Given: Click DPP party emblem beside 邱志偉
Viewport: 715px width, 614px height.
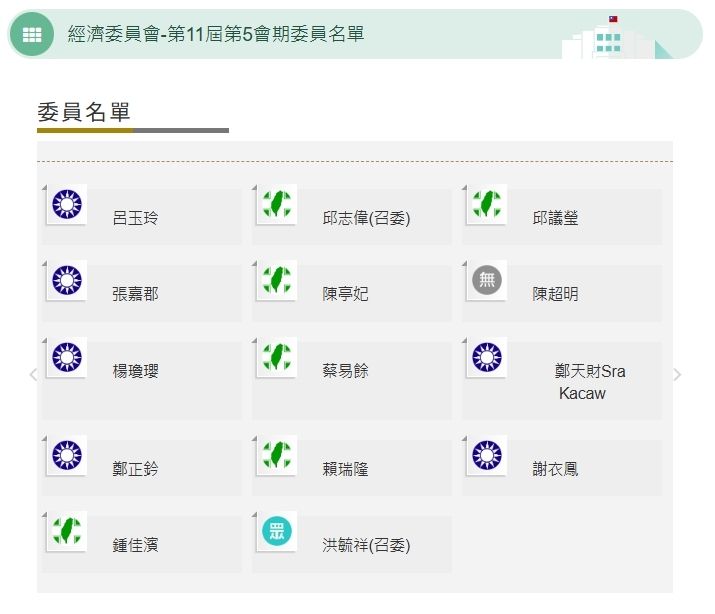Looking at the screenshot, I should (x=277, y=205).
